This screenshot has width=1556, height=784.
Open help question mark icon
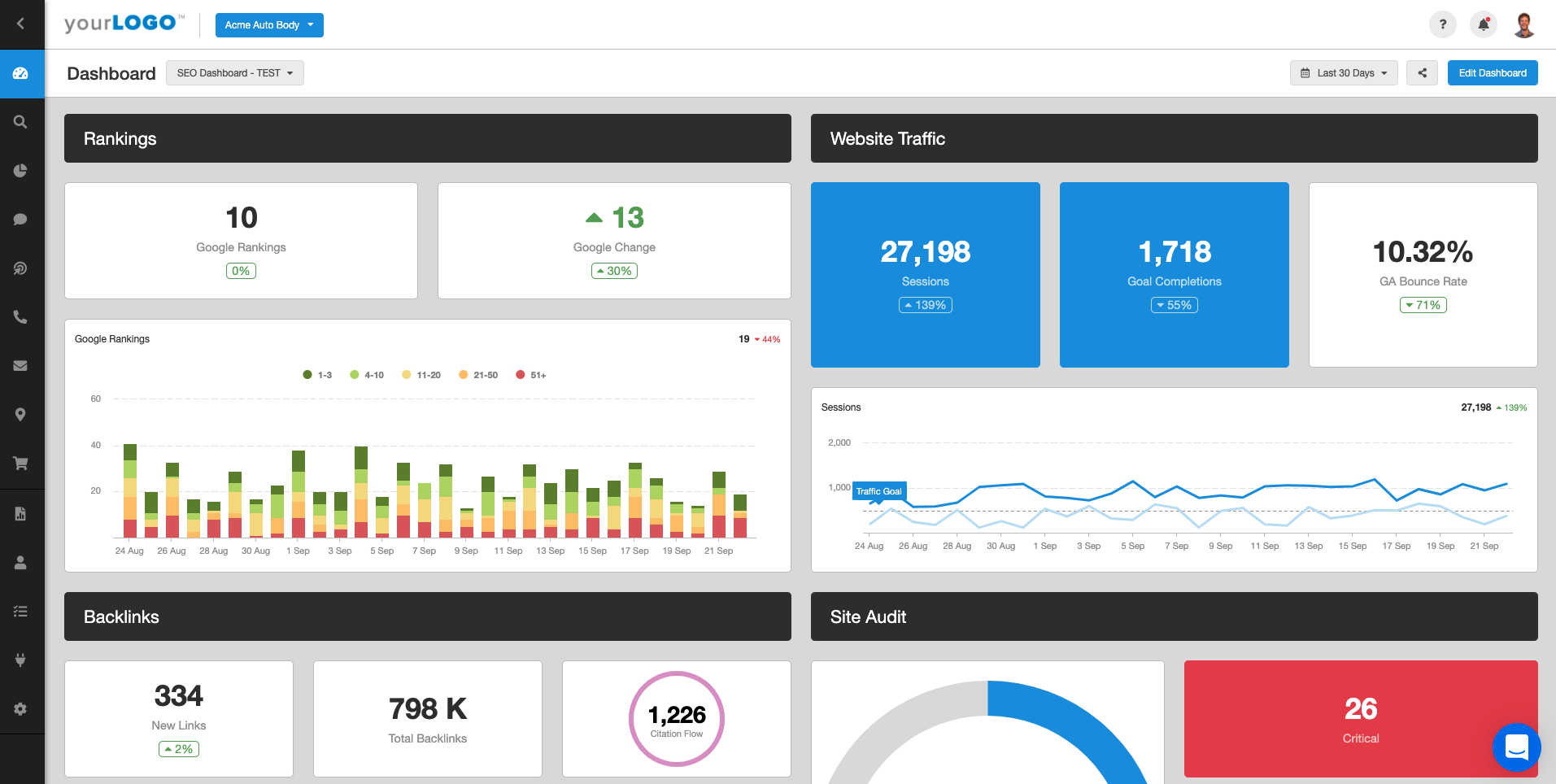(1443, 24)
